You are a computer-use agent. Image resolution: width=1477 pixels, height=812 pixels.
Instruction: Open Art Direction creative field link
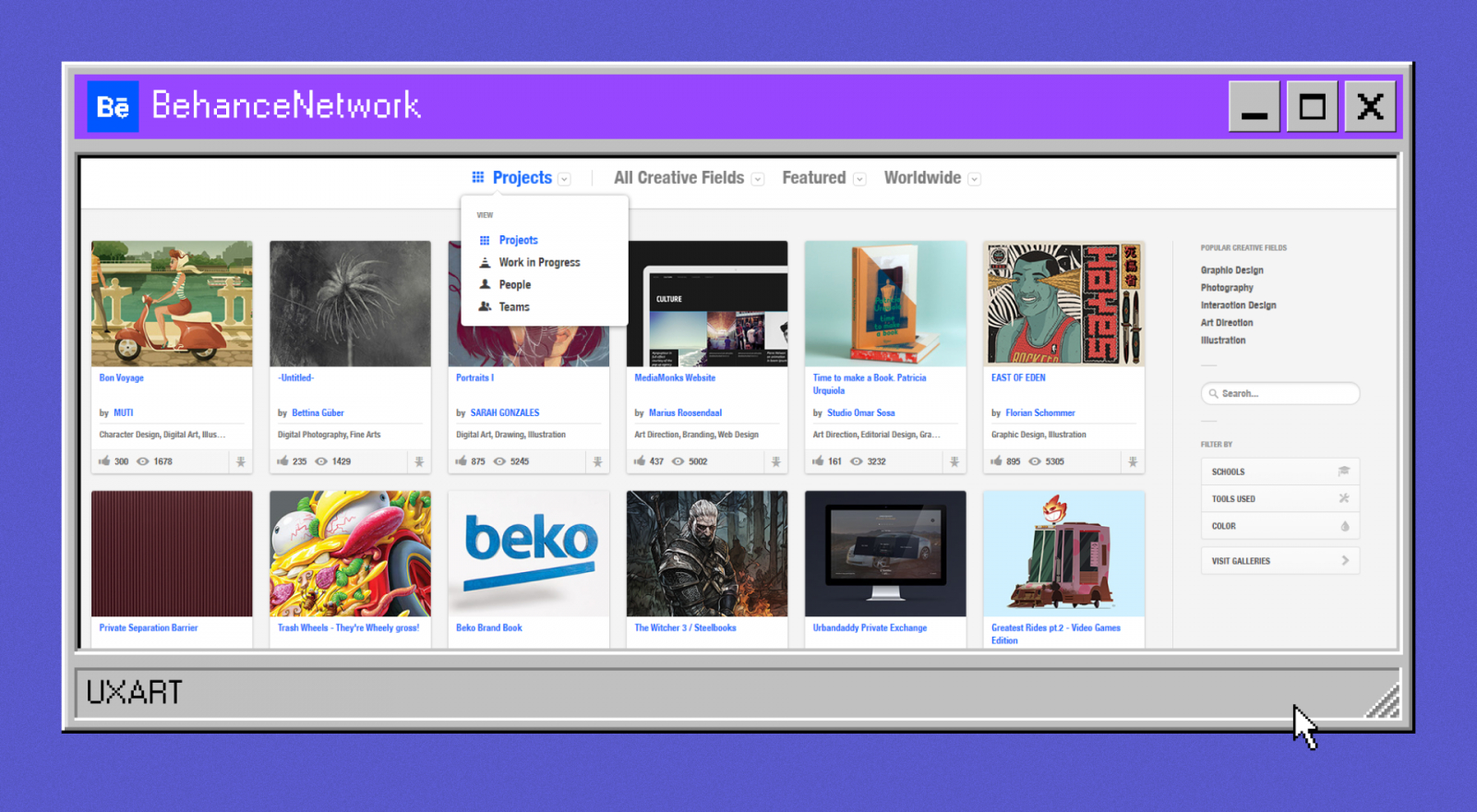coord(1227,323)
